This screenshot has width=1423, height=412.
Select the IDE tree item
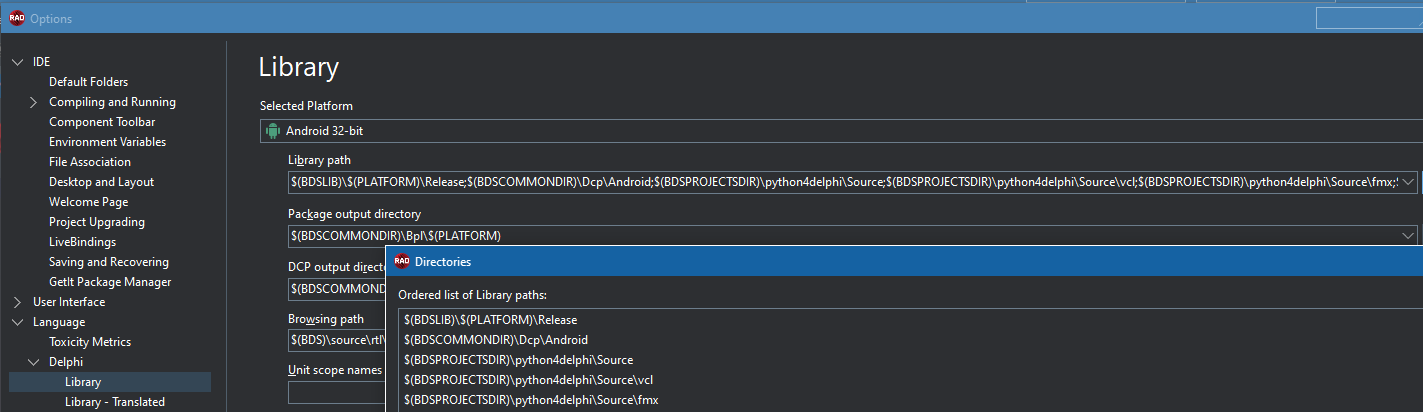[x=41, y=62]
